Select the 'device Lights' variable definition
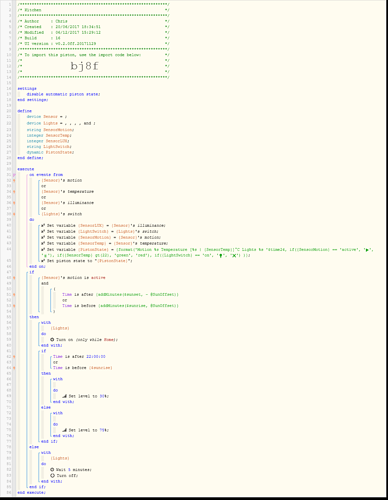The height and width of the screenshot is (500, 388). click(61, 123)
